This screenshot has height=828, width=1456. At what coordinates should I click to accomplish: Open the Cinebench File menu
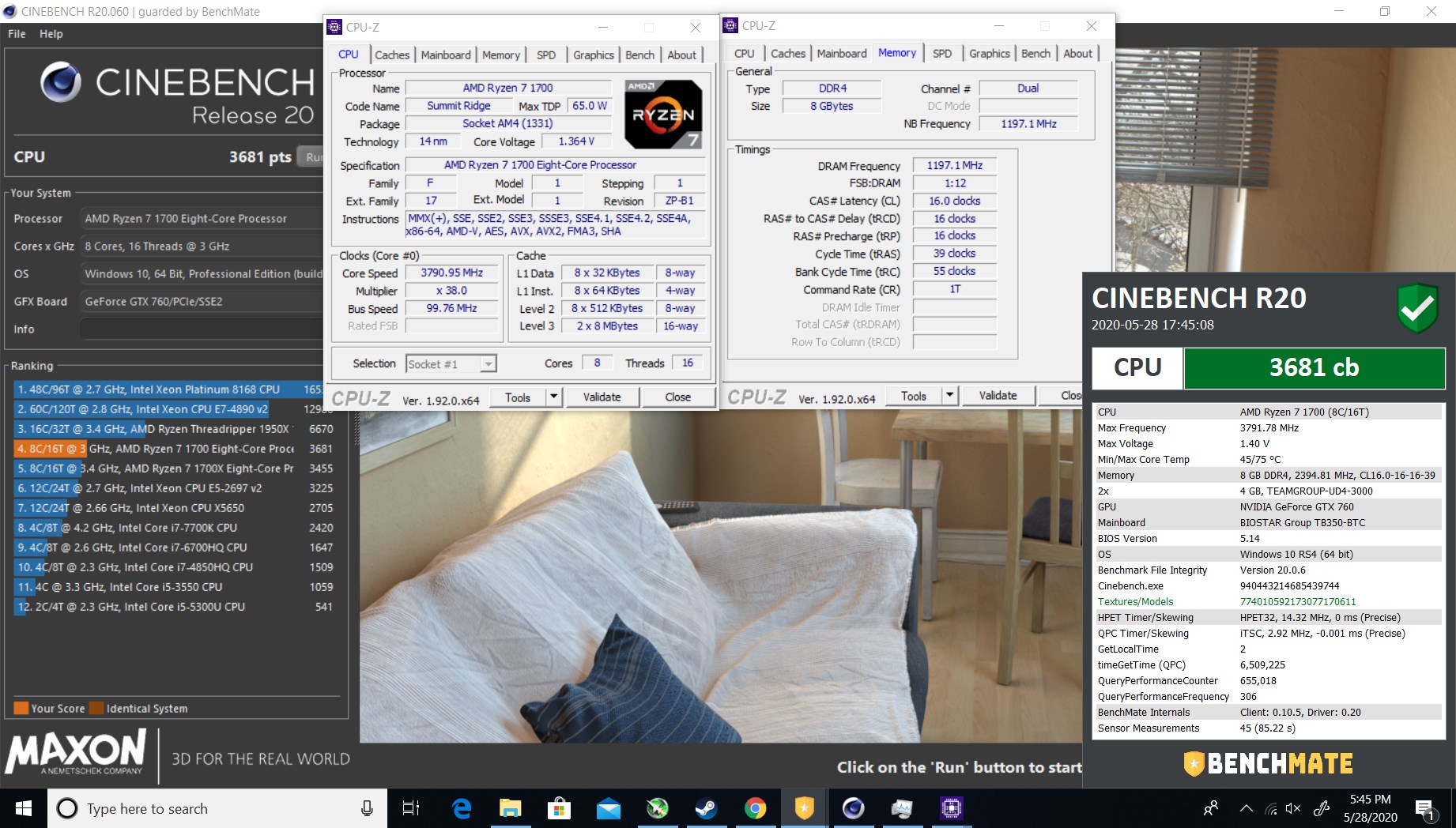click(17, 34)
